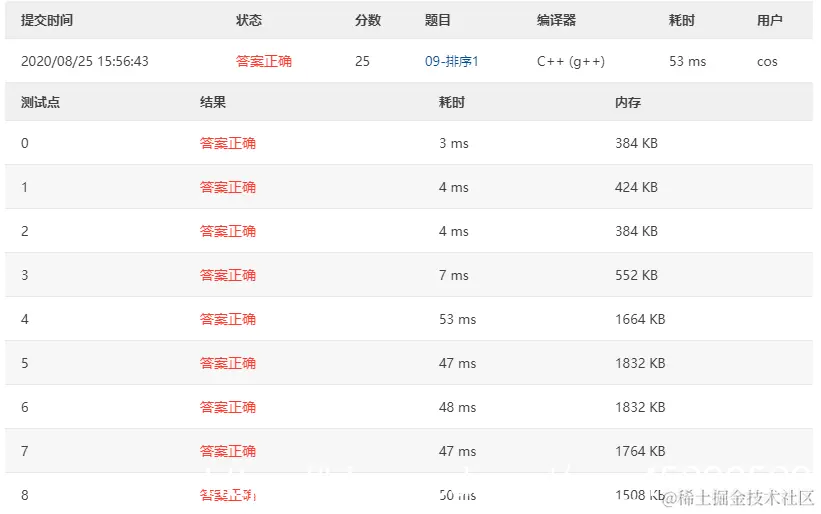Select the result for test point 1

[228, 187]
